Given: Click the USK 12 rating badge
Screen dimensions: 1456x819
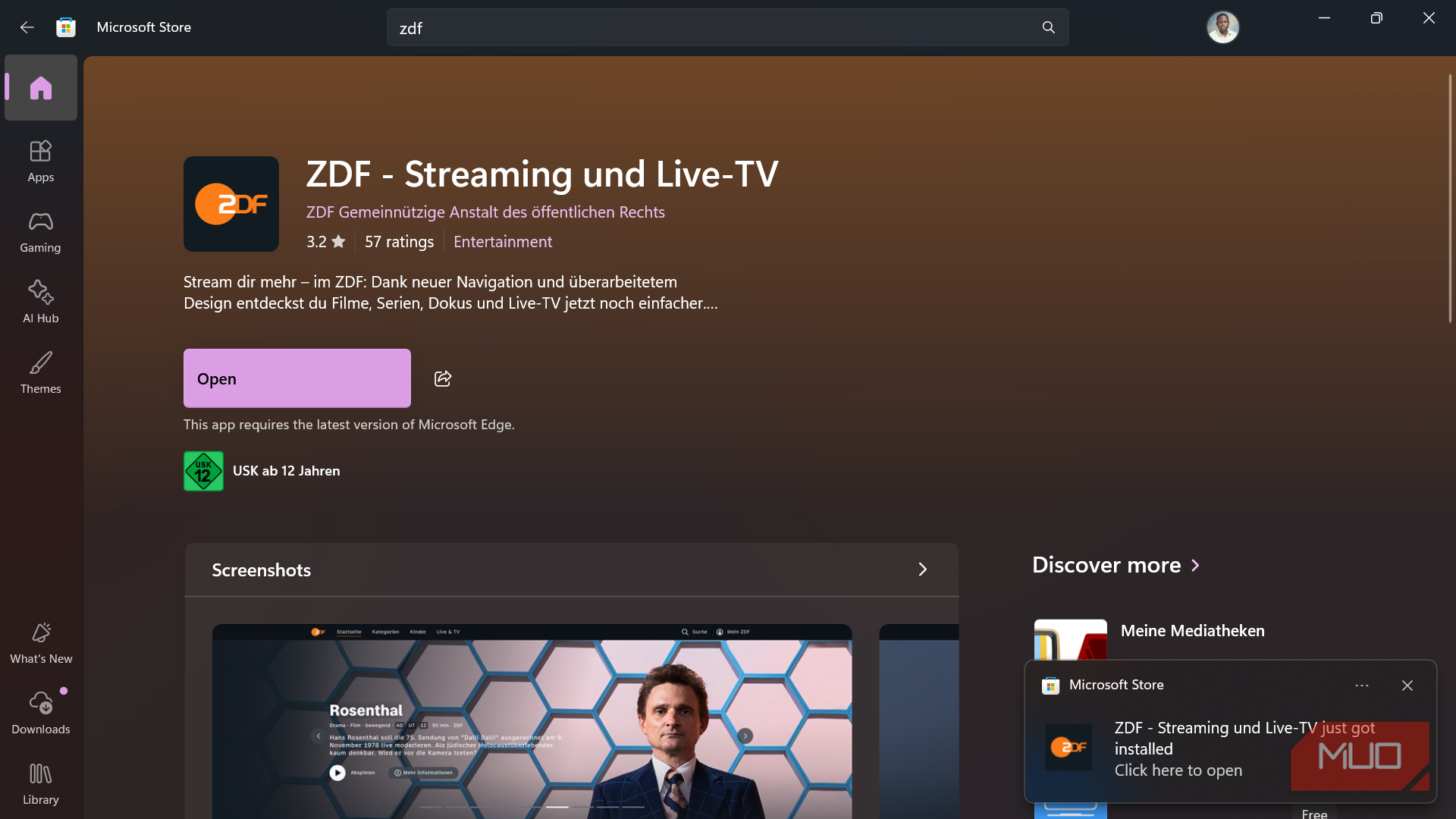Looking at the screenshot, I should point(203,471).
